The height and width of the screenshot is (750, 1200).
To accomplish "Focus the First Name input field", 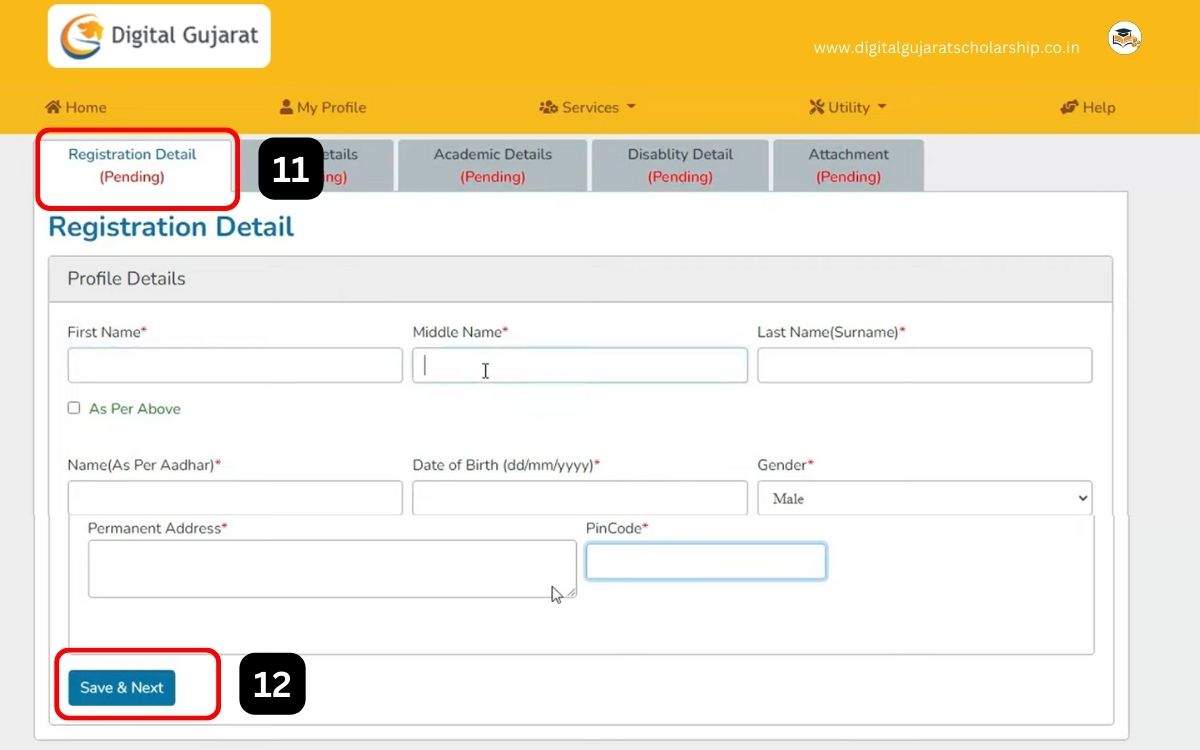I will (234, 365).
